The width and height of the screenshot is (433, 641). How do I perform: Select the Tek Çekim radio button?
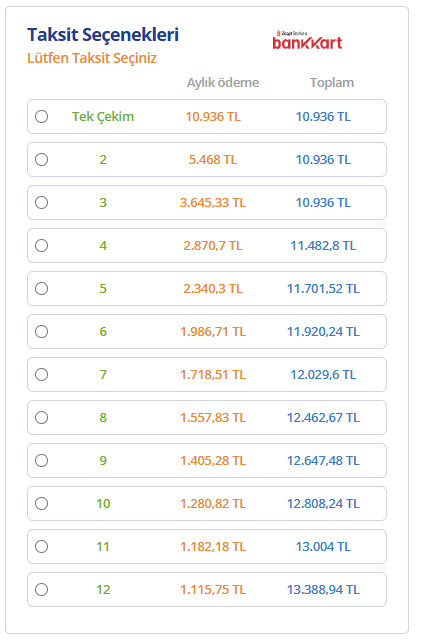(x=41, y=117)
